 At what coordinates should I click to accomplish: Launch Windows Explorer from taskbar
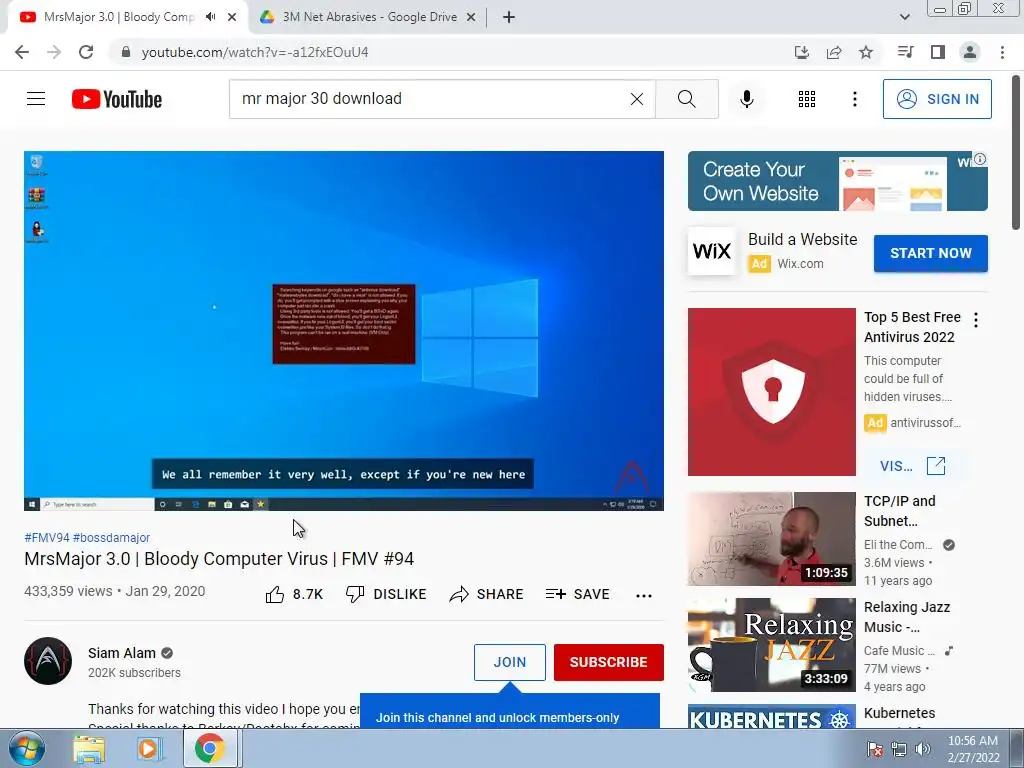click(x=88, y=748)
